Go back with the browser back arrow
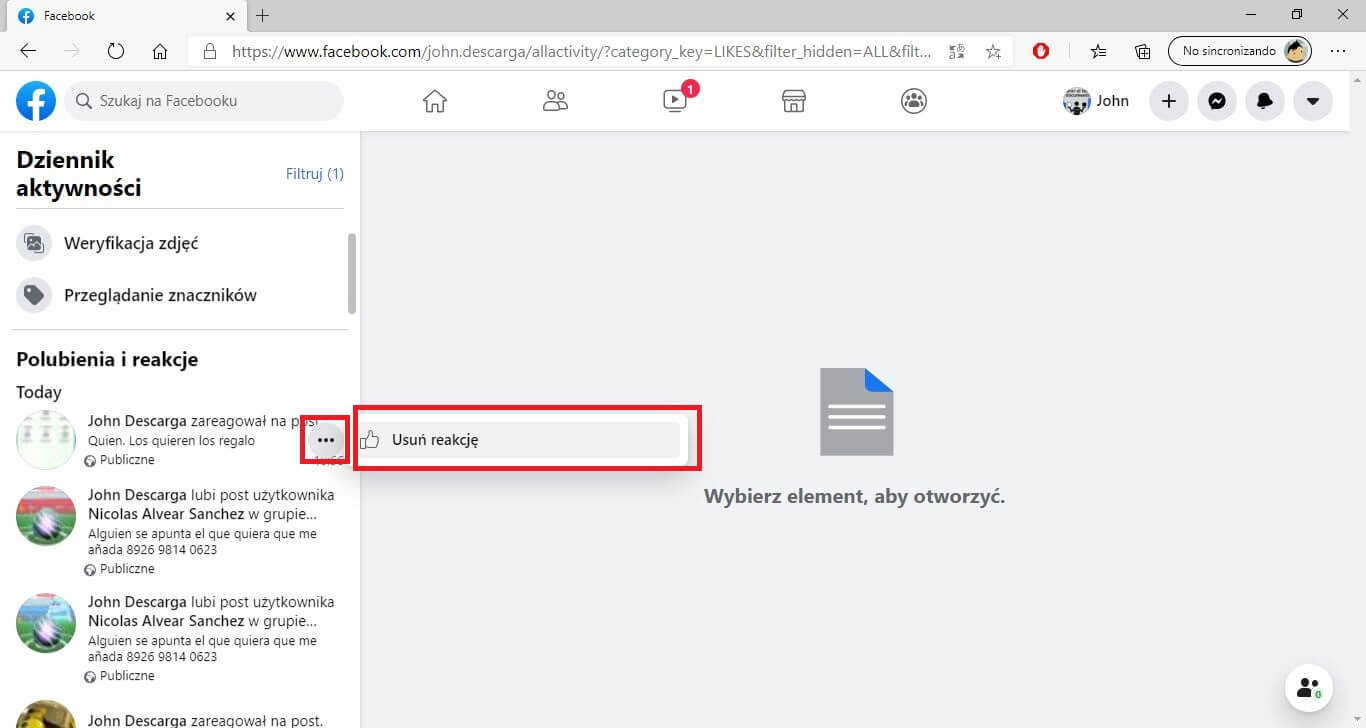 tap(28, 51)
